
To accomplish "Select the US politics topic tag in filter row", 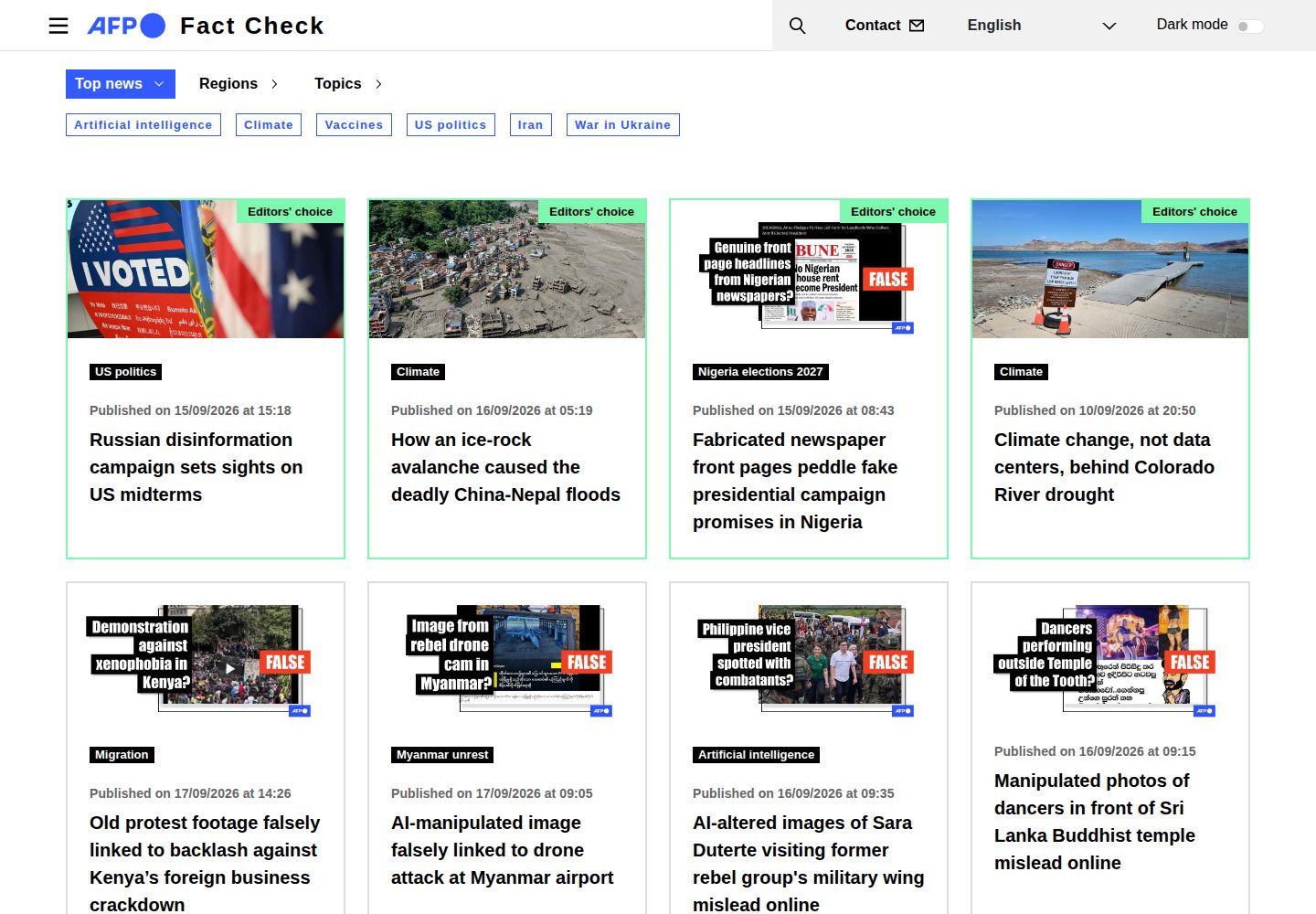I will [x=451, y=125].
